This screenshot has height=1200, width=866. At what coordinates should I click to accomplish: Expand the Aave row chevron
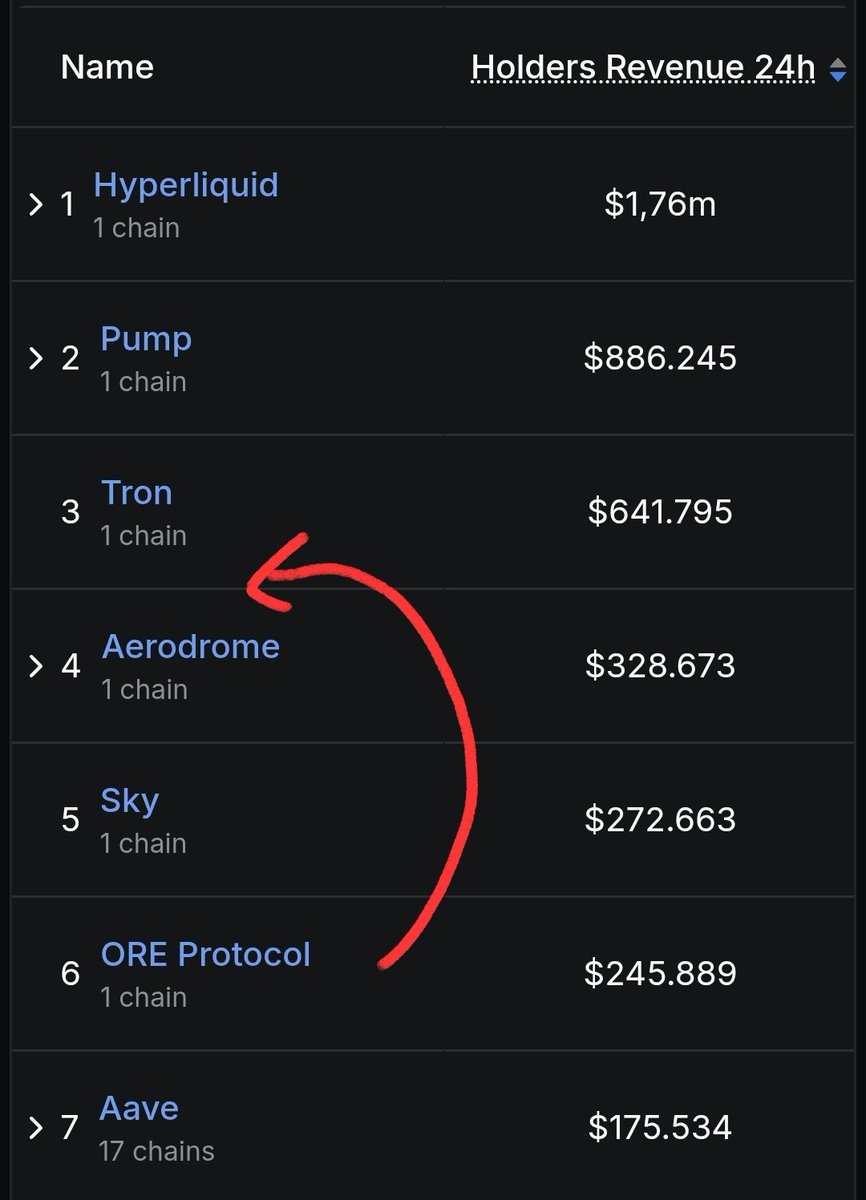[x=36, y=1128]
